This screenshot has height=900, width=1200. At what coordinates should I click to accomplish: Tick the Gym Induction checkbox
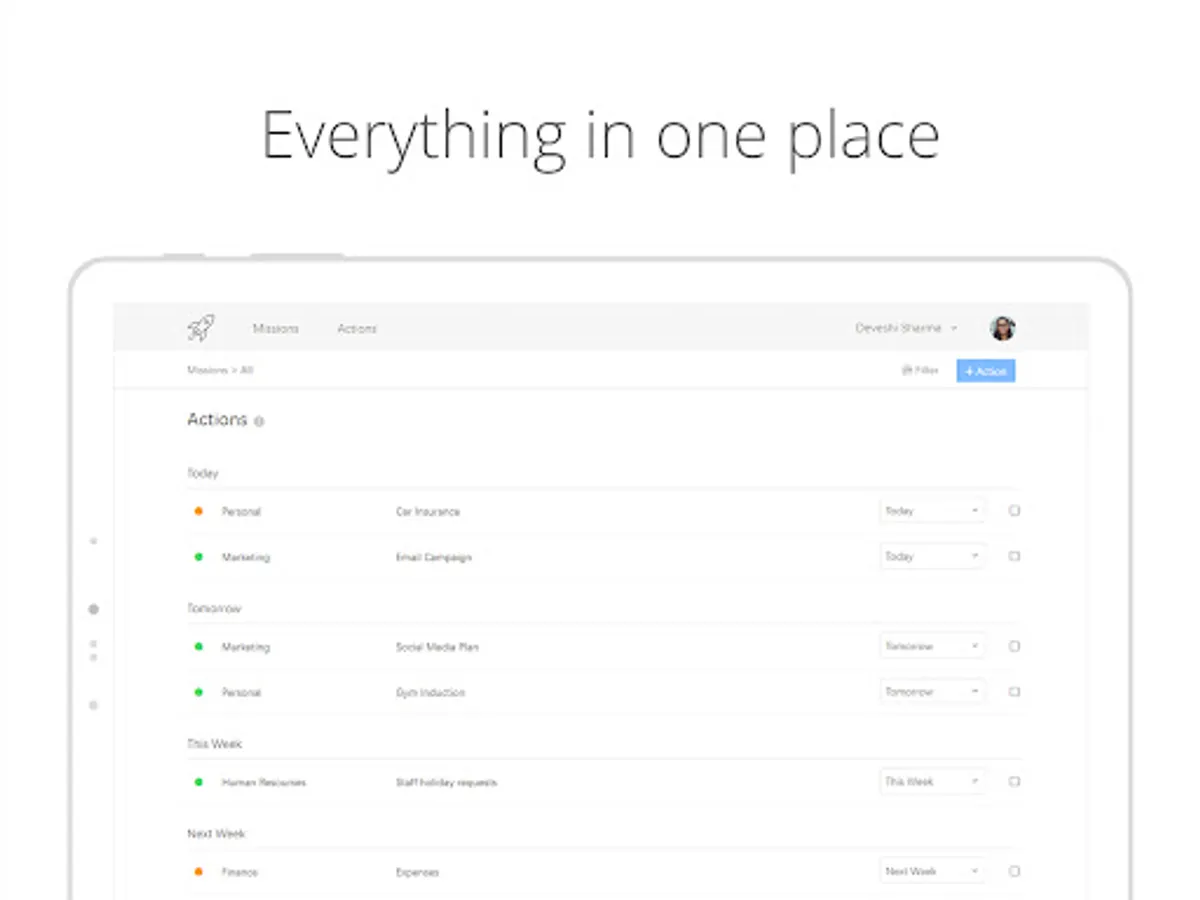point(1014,692)
